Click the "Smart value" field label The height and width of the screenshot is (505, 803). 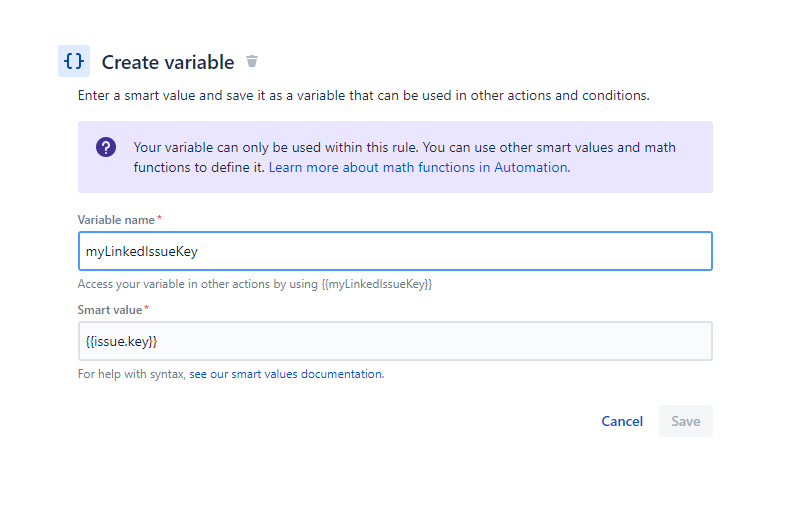pyautogui.click(x=110, y=309)
